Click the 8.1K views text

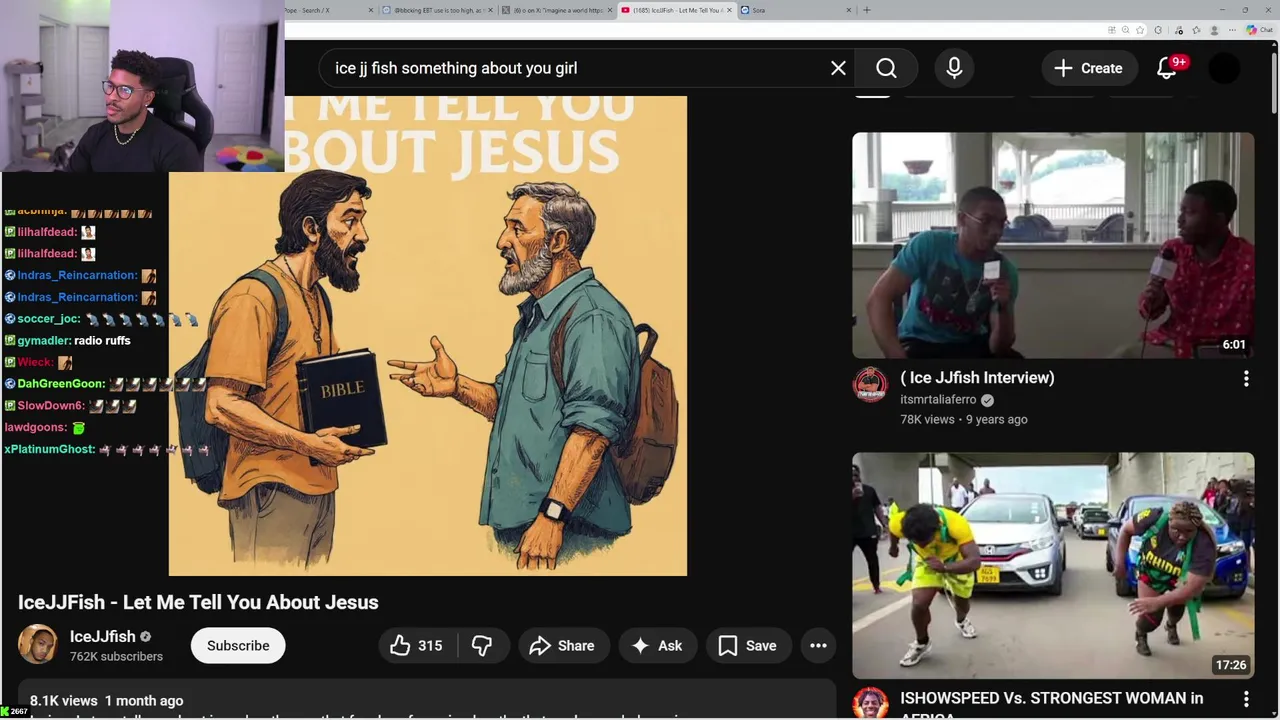coord(64,701)
